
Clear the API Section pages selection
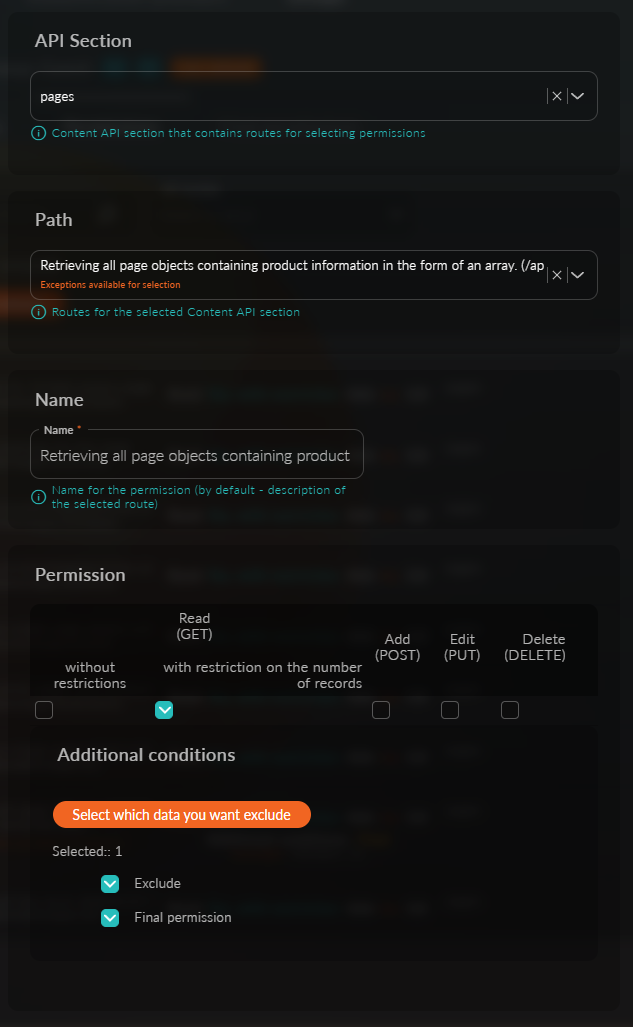click(557, 96)
